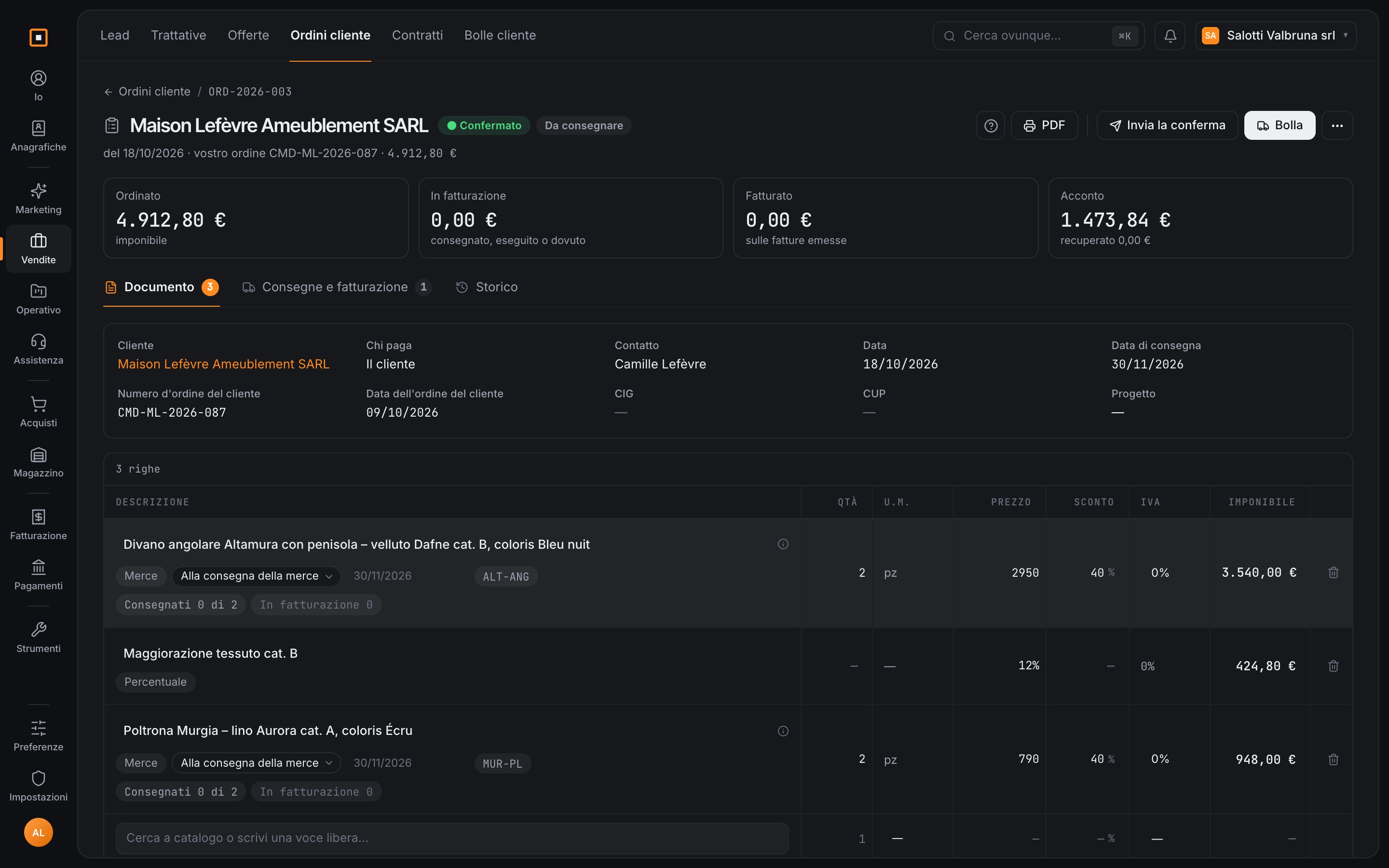Go back to Ordini cliente breadcrumb

147,92
